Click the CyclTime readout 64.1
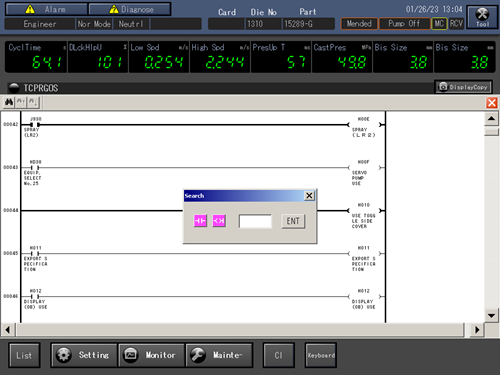 click(36, 57)
